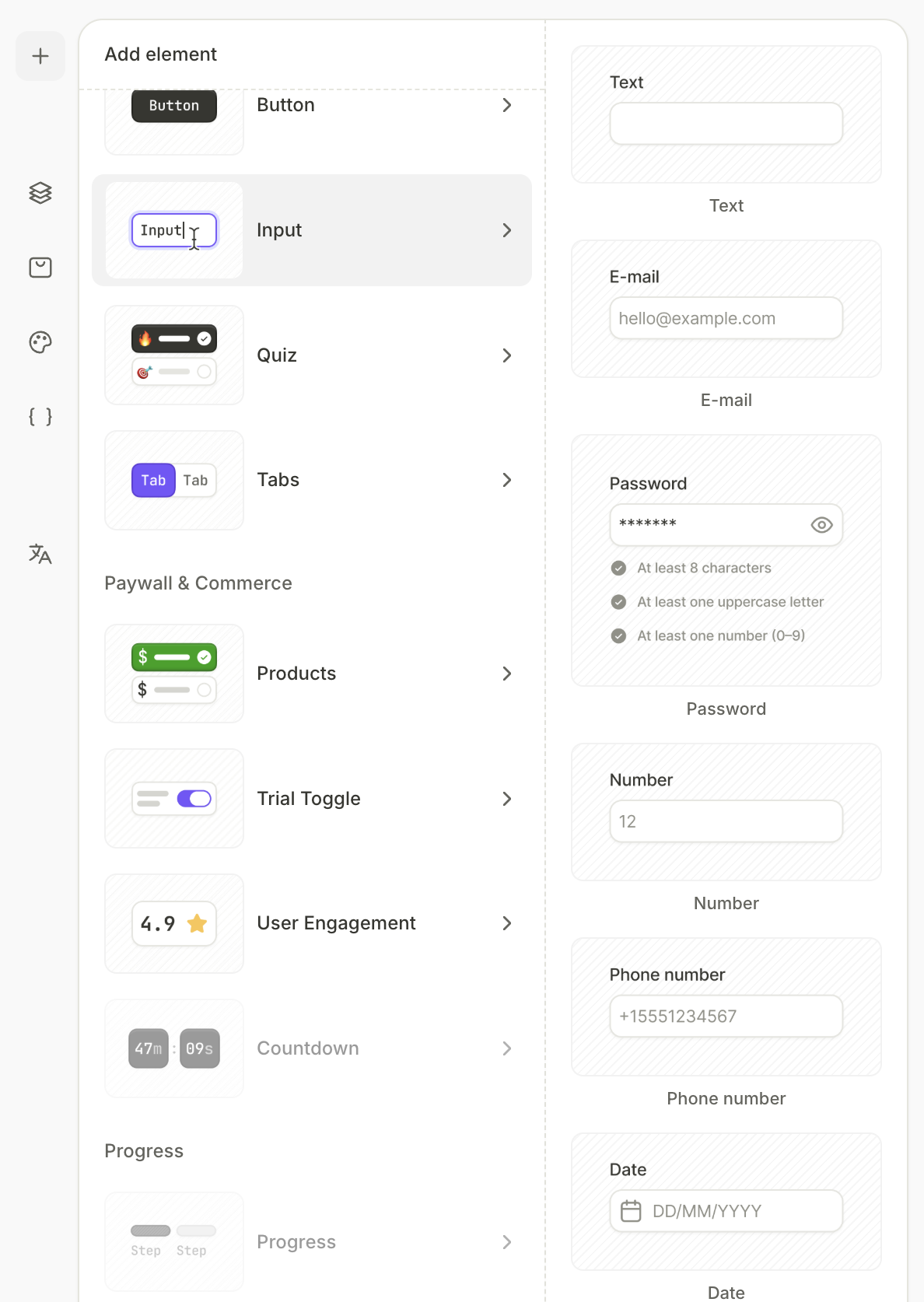Click the Password field with asterisks
924x1302 pixels.
pos(726,525)
